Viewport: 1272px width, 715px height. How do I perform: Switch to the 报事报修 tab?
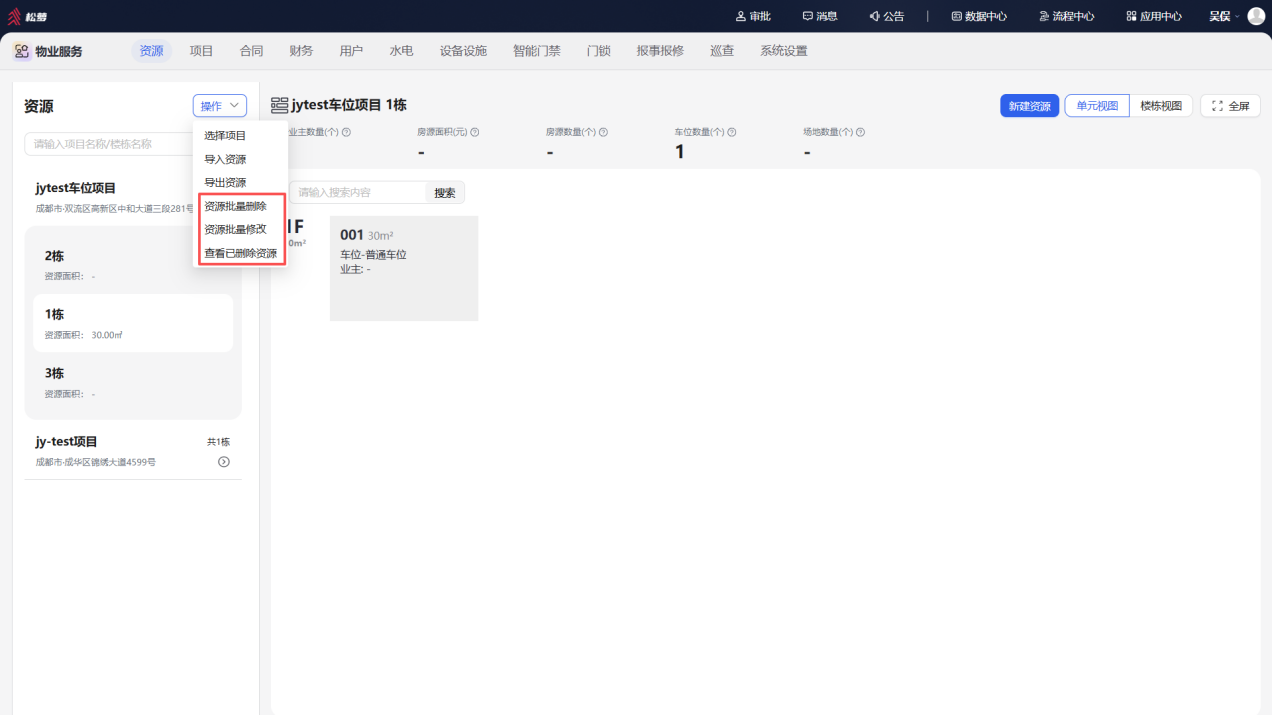click(660, 51)
